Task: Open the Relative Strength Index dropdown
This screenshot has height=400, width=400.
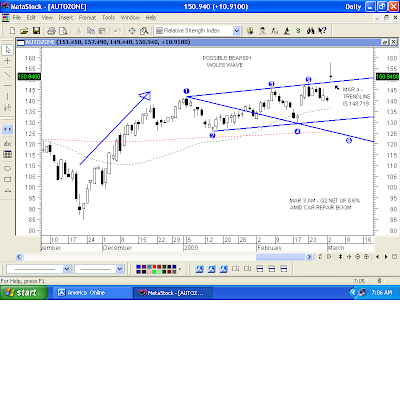Action: 236,31
